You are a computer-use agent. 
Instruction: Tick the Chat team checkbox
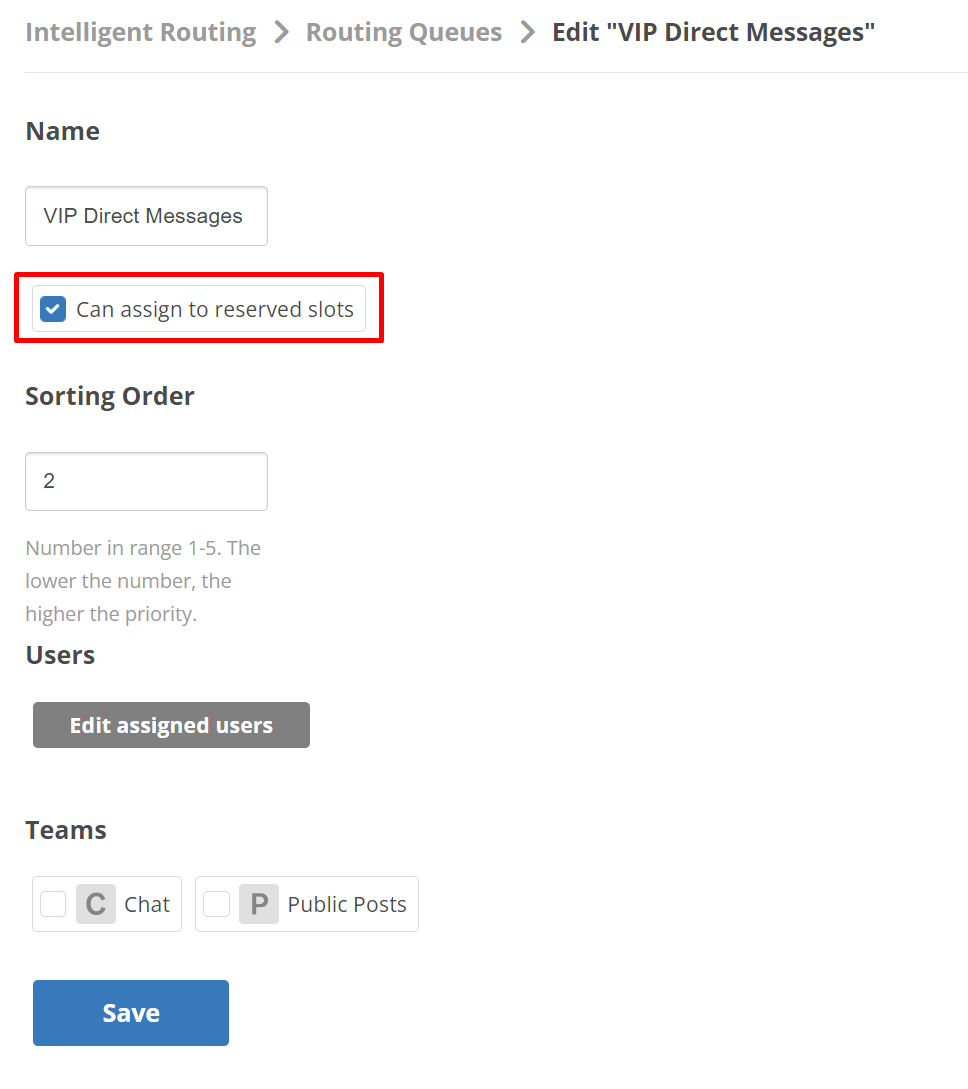click(x=53, y=904)
